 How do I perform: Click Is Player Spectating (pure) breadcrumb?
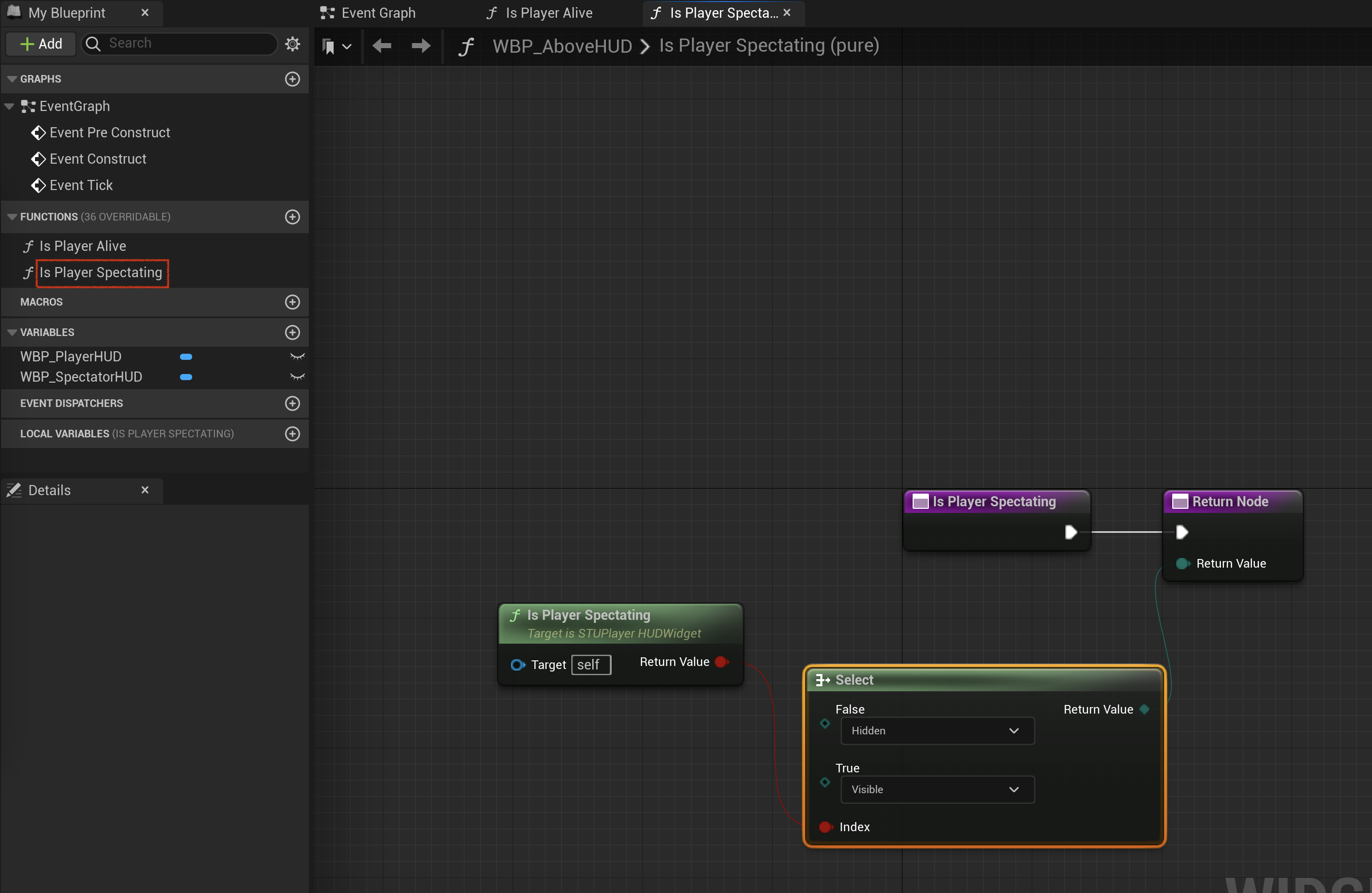point(769,46)
